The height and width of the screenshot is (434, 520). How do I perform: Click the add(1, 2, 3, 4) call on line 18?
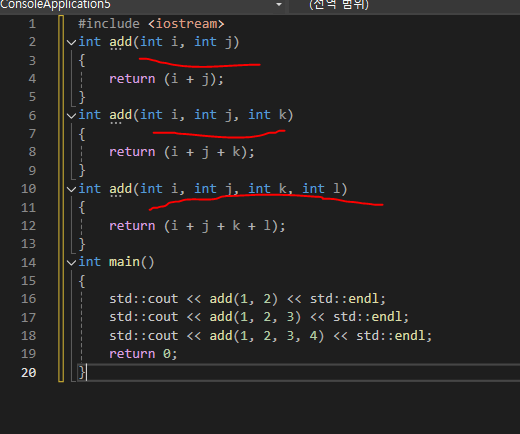click(x=267, y=336)
